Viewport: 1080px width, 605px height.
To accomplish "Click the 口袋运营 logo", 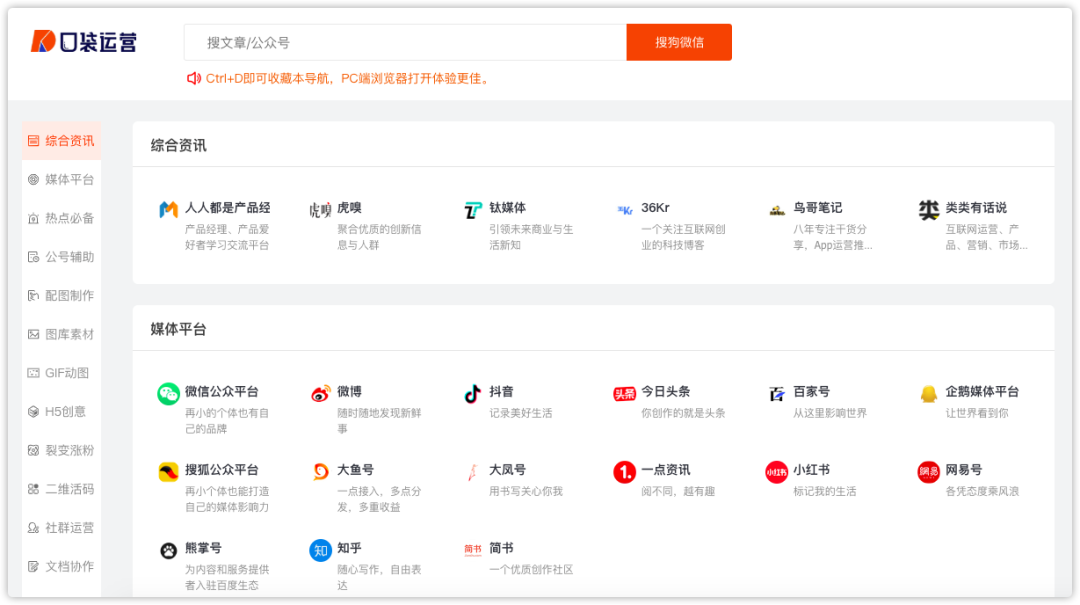I will click(83, 41).
